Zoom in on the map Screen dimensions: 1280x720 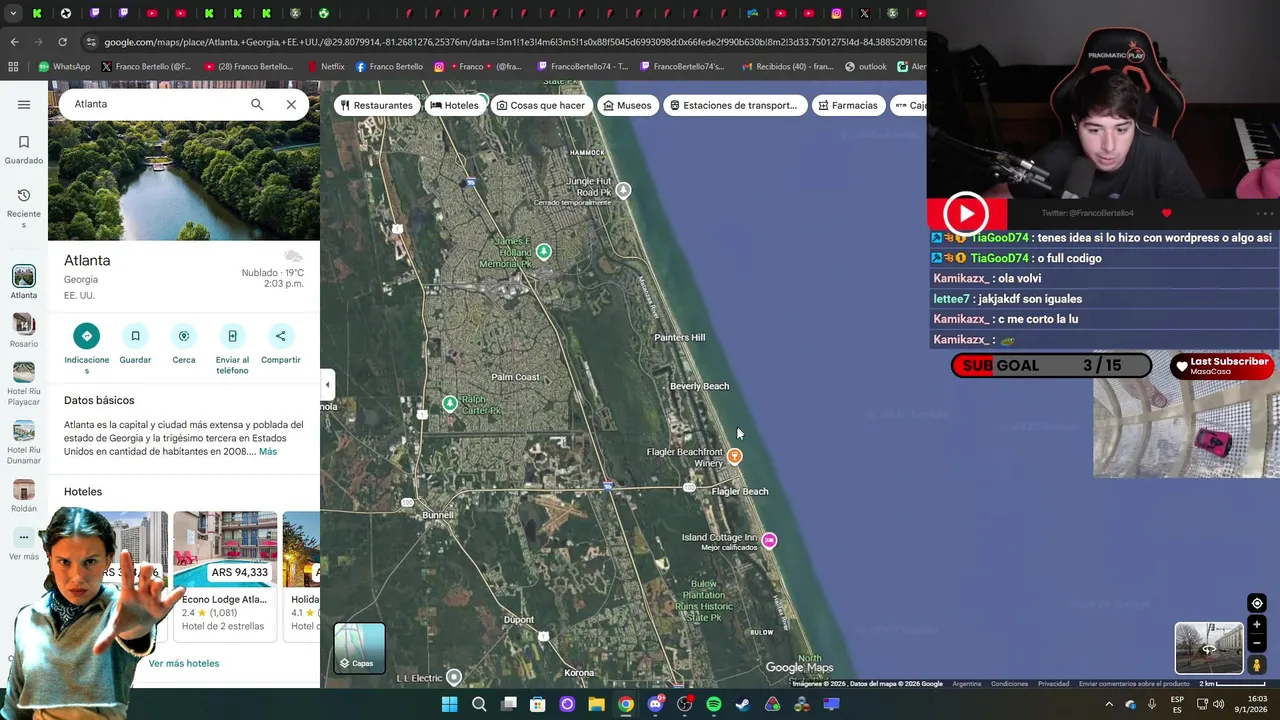click(1257, 625)
